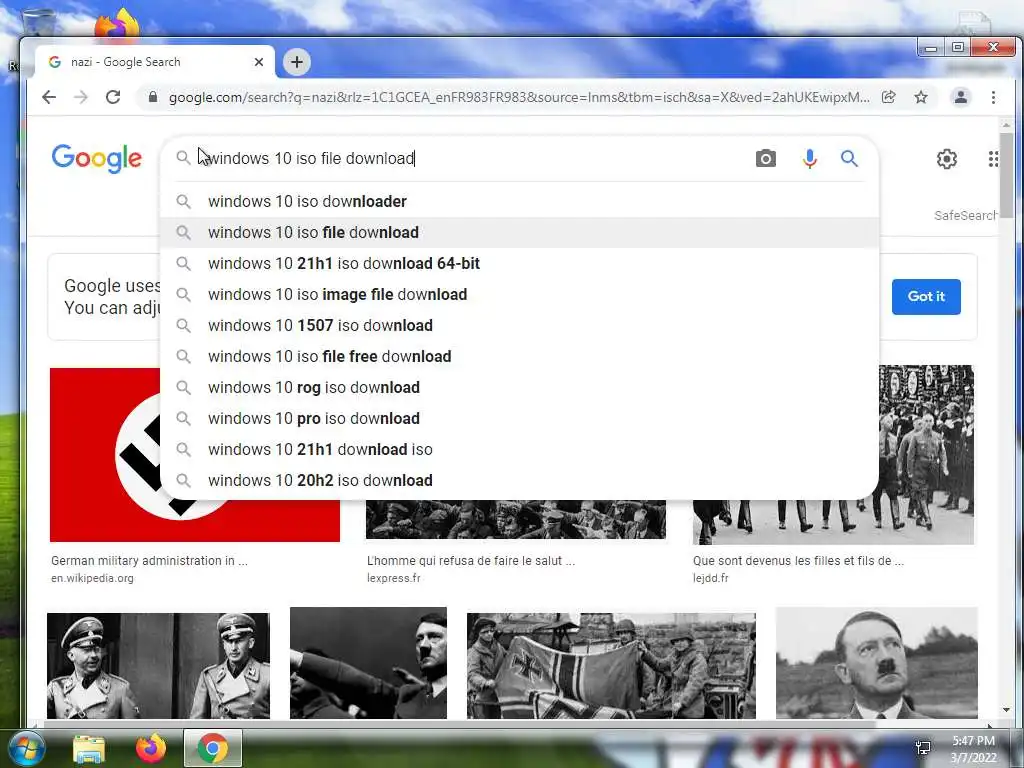Bookmark this page with the star icon
This screenshot has width=1024, height=768.
point(921,97)
